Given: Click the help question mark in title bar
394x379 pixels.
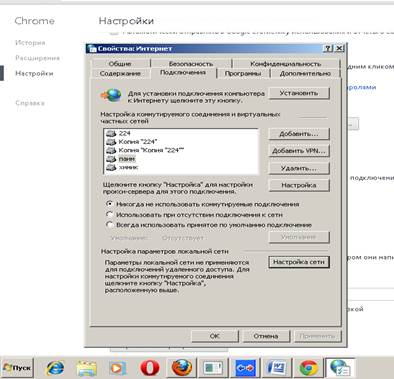Looking at the screenshot, I should [x=328, y=48].
